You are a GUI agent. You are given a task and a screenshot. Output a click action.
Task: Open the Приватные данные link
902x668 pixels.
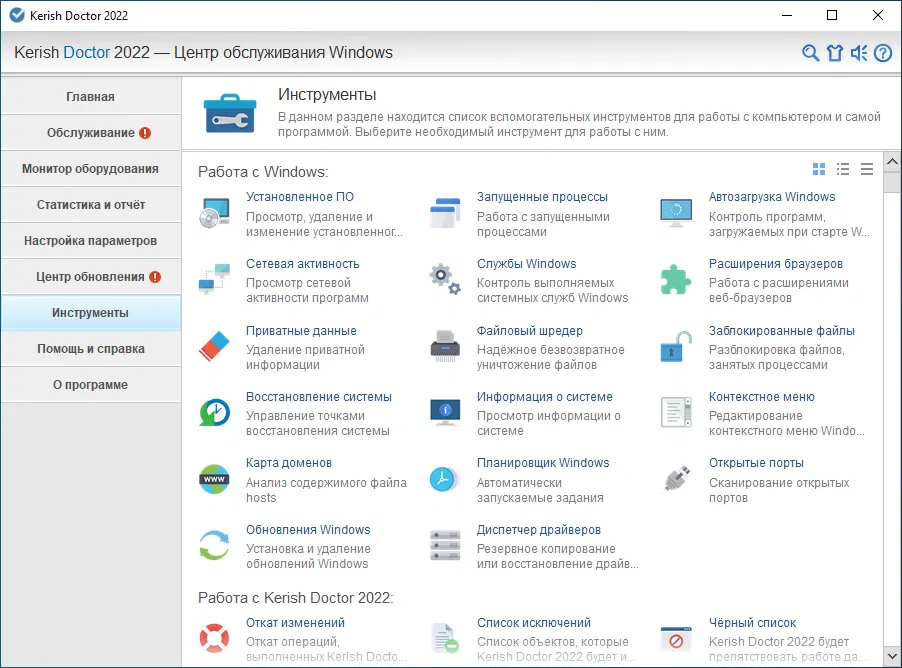301,331
